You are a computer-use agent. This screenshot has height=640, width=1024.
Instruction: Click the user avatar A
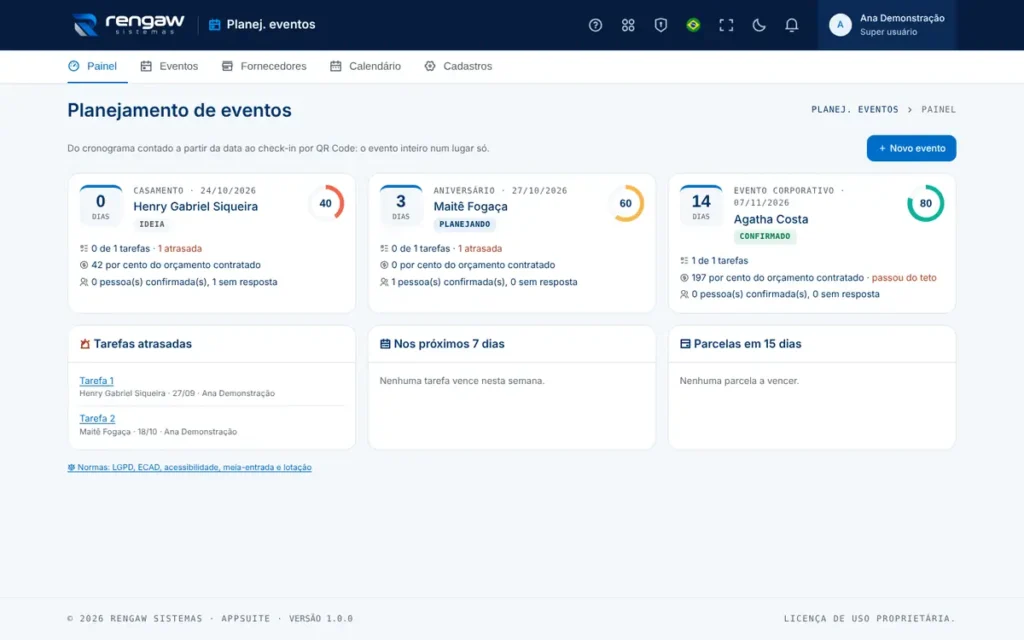pyautogui.click(x=840, y=25)
